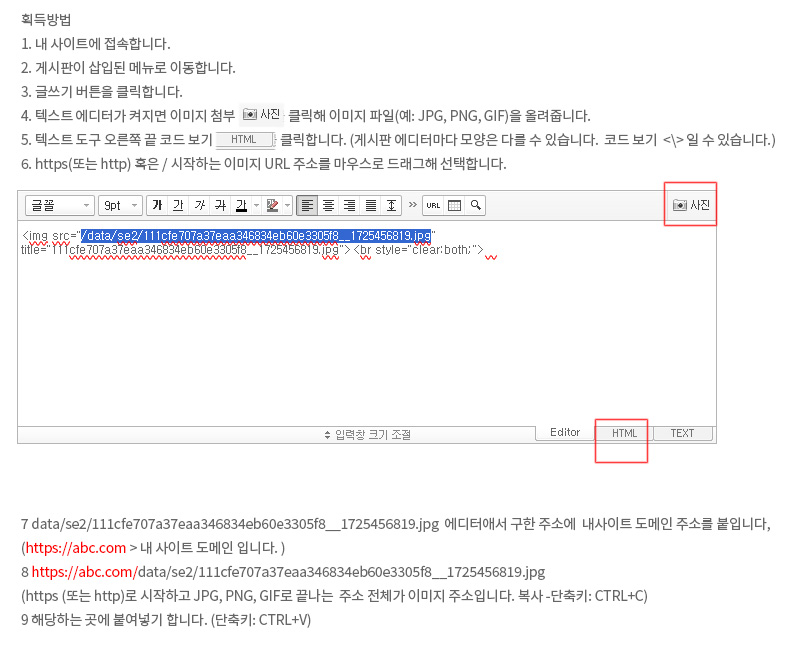Set line spacing with the line-height icon
This screenshot has width=800, height=659.
(x=391, y=205)
